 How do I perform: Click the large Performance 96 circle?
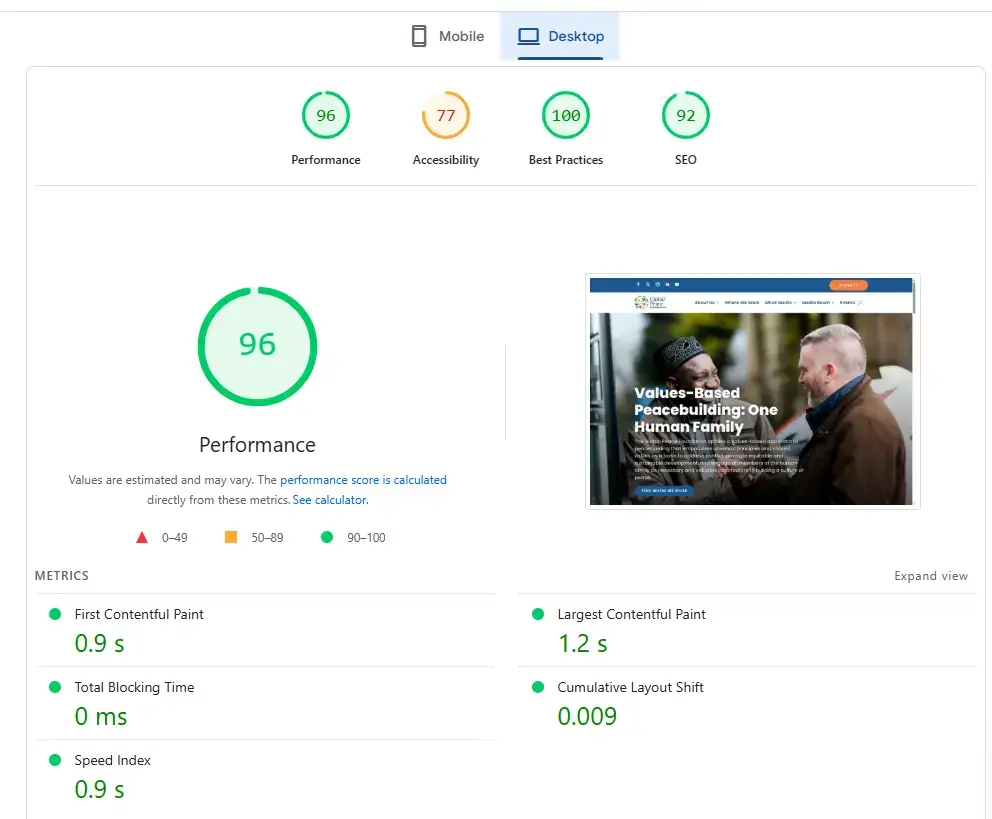coord(257,345)
